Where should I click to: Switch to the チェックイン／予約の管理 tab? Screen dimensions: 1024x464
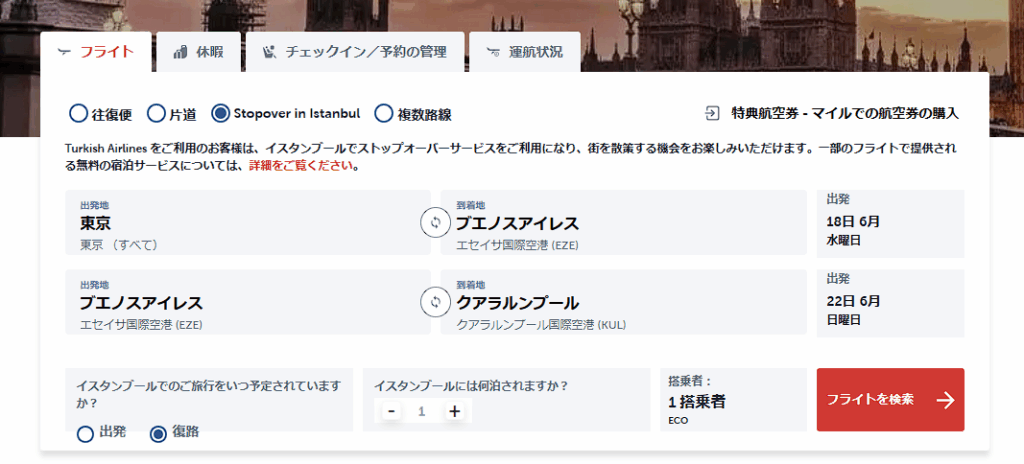[x=356, y=52]
